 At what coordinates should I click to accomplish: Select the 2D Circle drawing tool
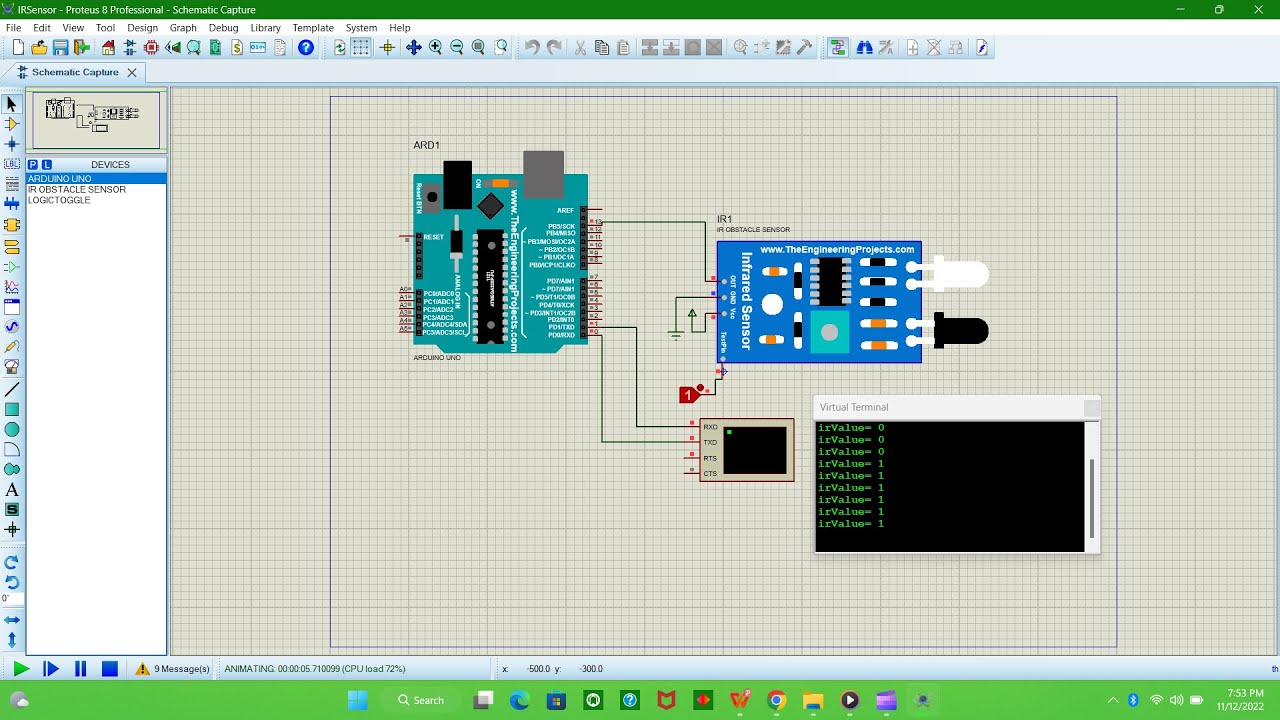point(12,429)
